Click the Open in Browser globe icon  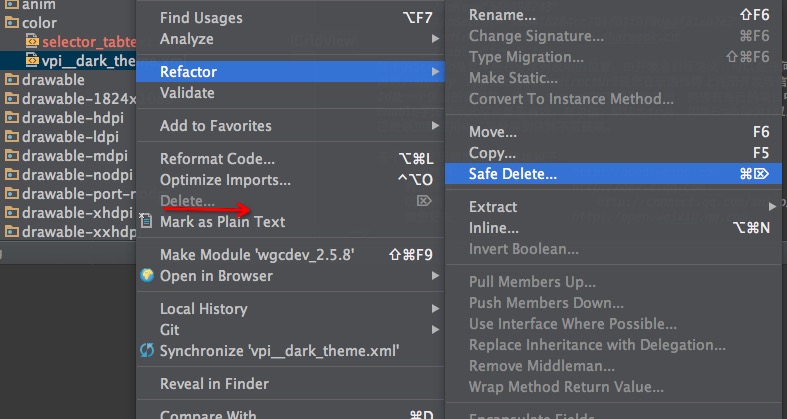(147, 275)
